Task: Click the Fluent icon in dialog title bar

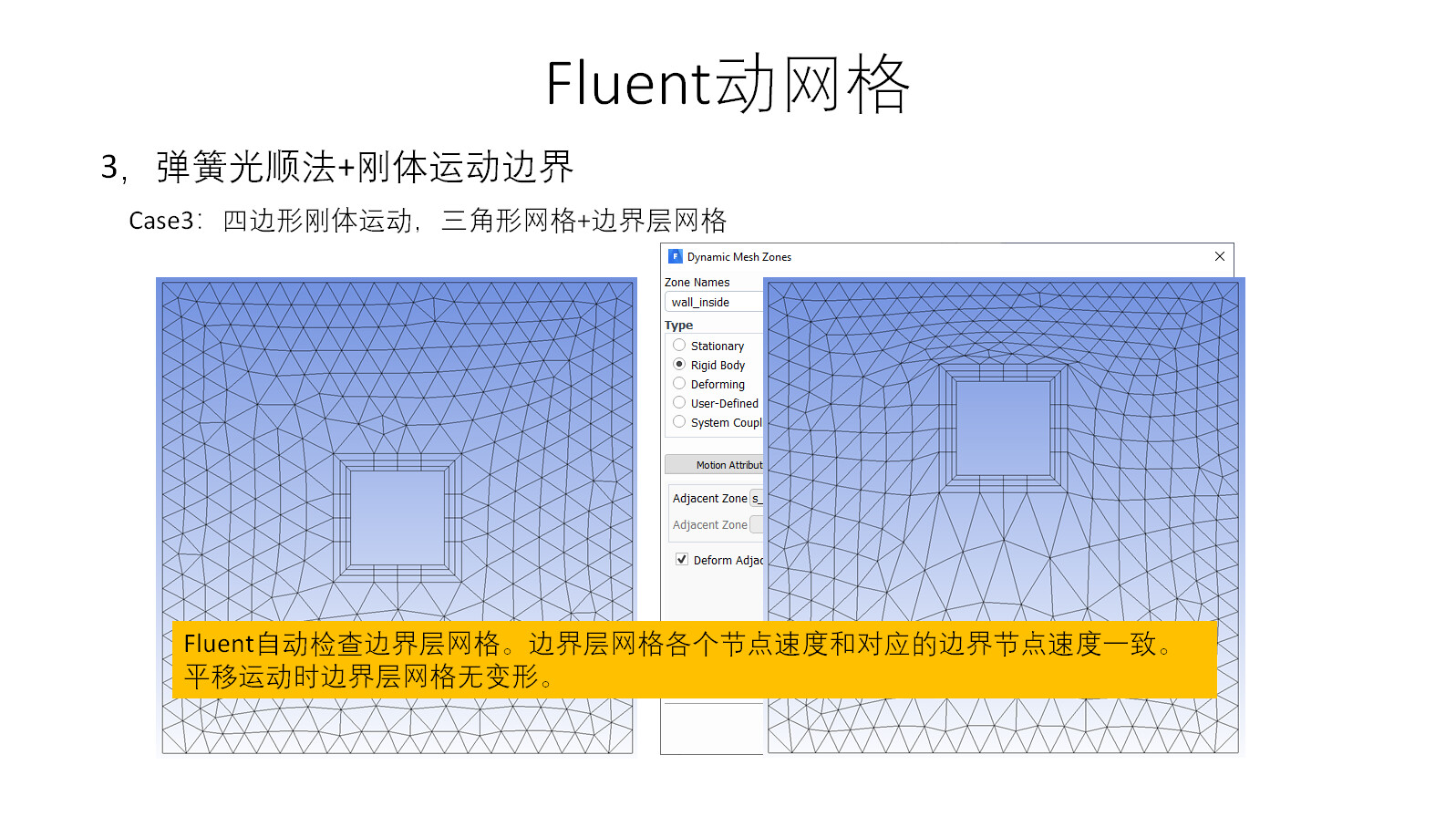Action: (676, 256)
